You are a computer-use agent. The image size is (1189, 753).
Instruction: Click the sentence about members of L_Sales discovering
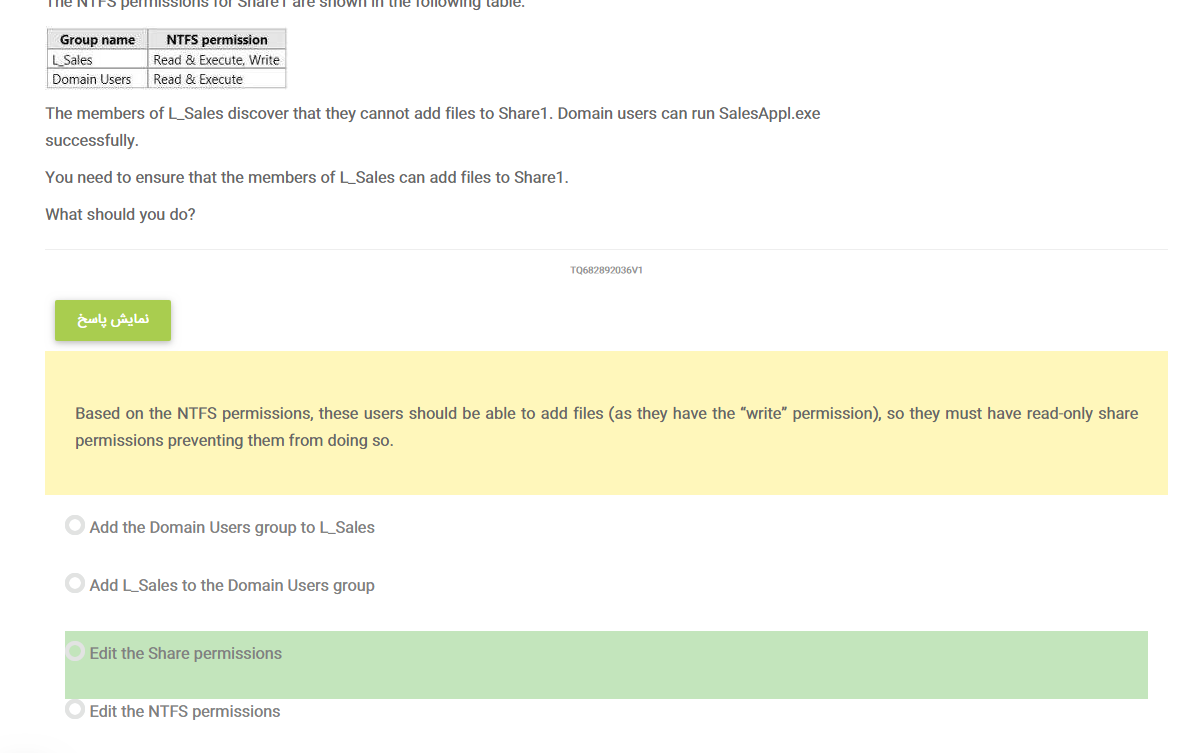pos(432,127)
